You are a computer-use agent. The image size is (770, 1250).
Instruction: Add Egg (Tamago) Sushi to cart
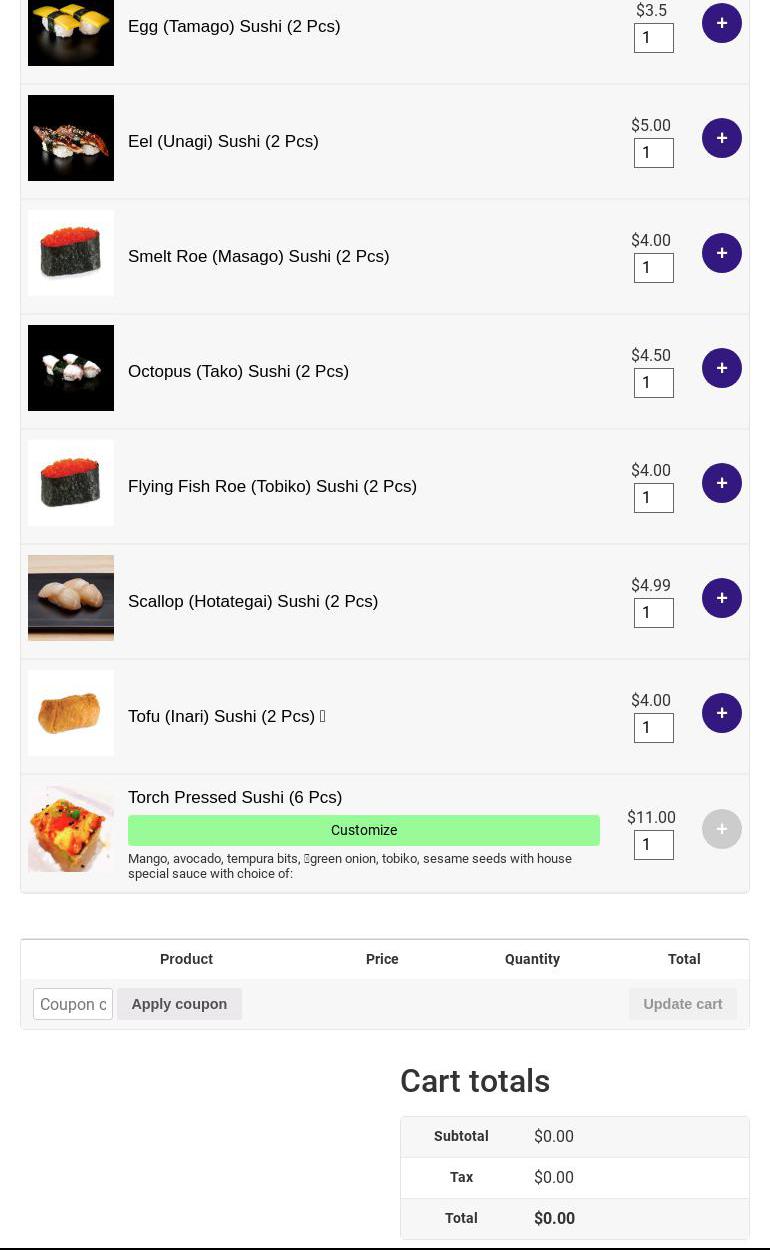pyautogui.click(x=721, y=23)
